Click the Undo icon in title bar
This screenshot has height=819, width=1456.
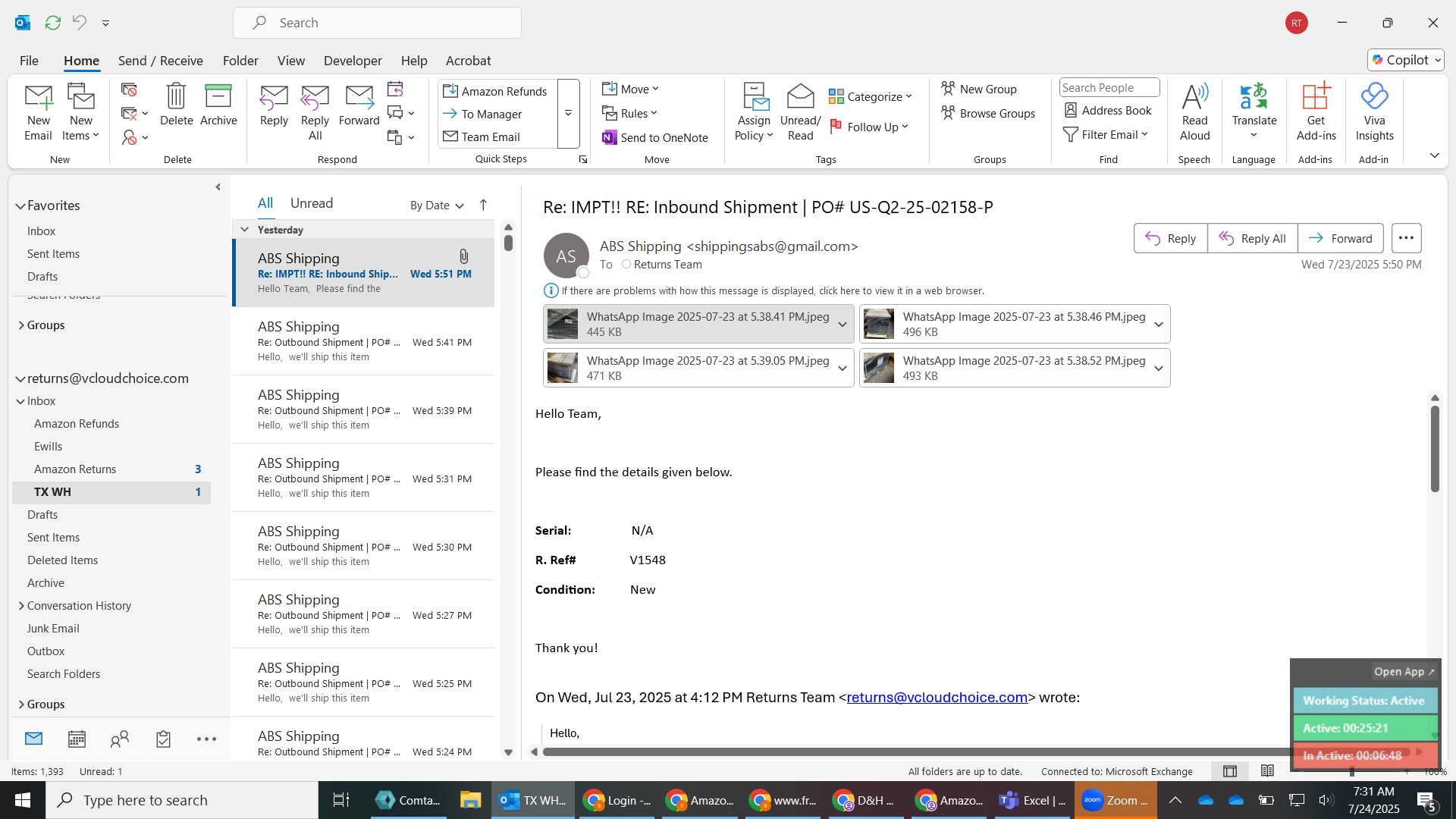(x=80, y=23)
